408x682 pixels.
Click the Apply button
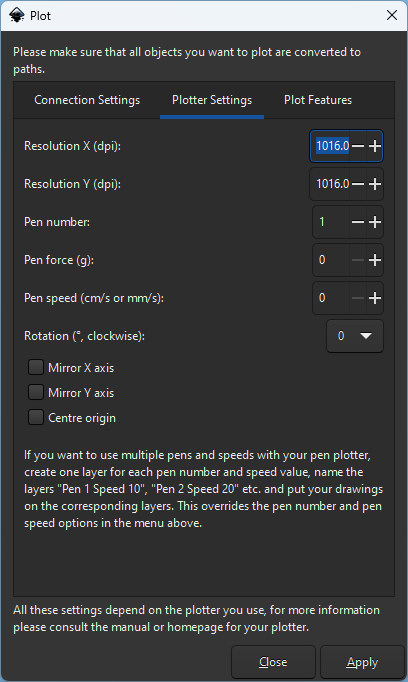(x=362, y=662)
